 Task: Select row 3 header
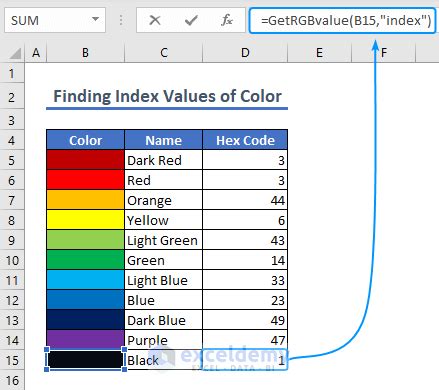12,120
